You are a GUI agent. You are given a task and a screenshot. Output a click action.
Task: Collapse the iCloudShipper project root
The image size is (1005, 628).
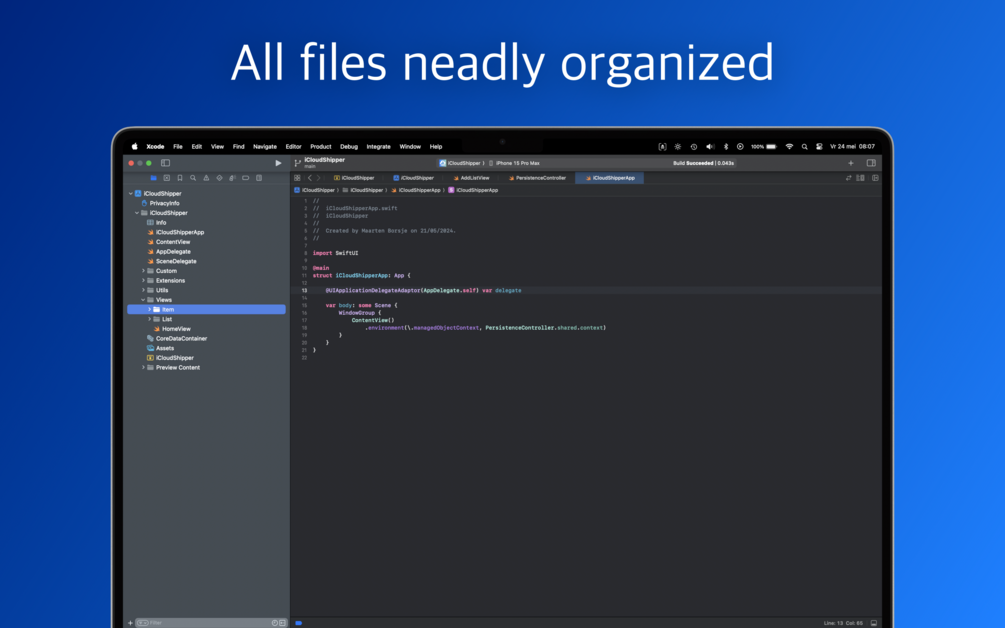[131, 194]
